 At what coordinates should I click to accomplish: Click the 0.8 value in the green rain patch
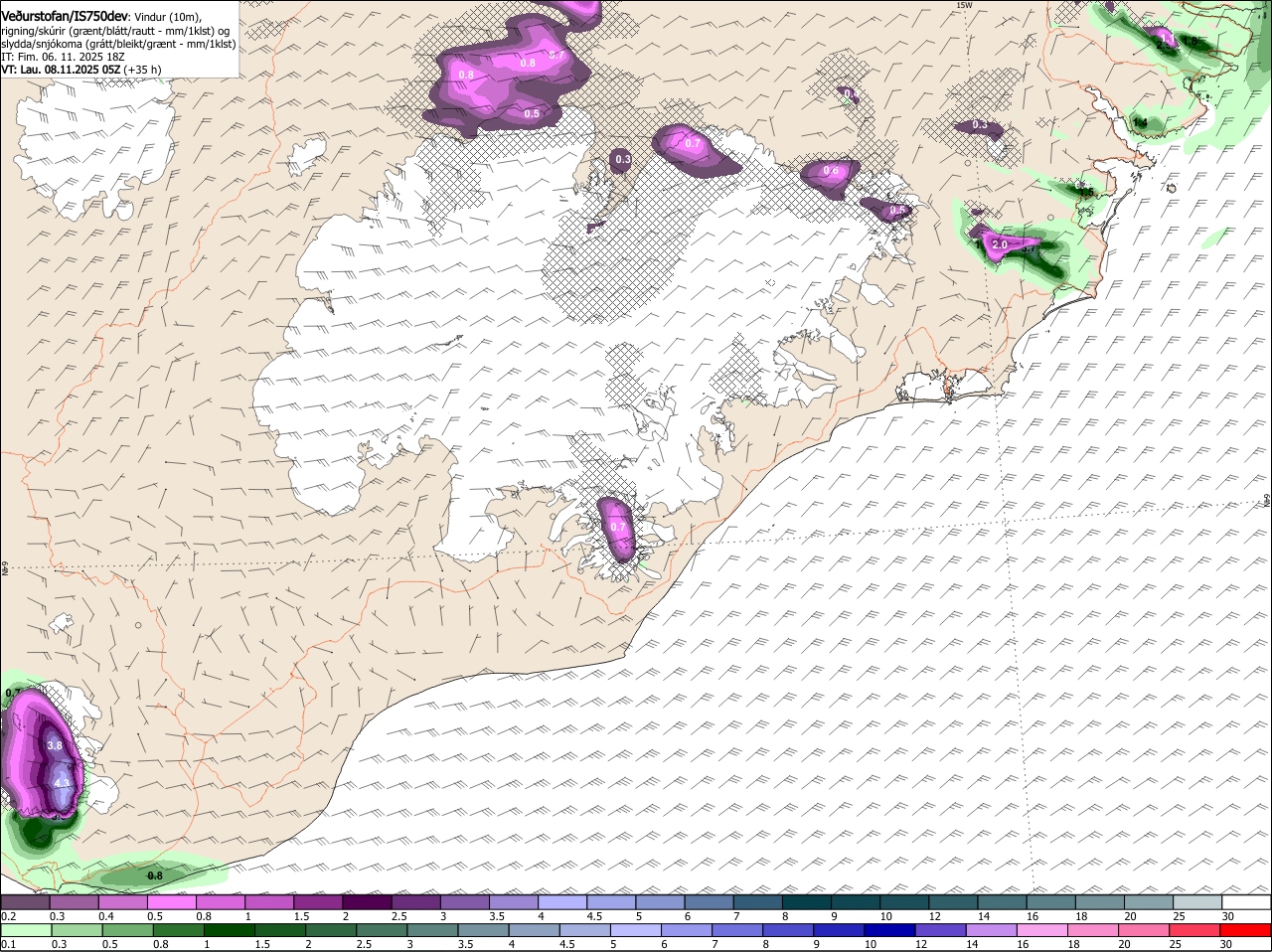pos(155,875)
